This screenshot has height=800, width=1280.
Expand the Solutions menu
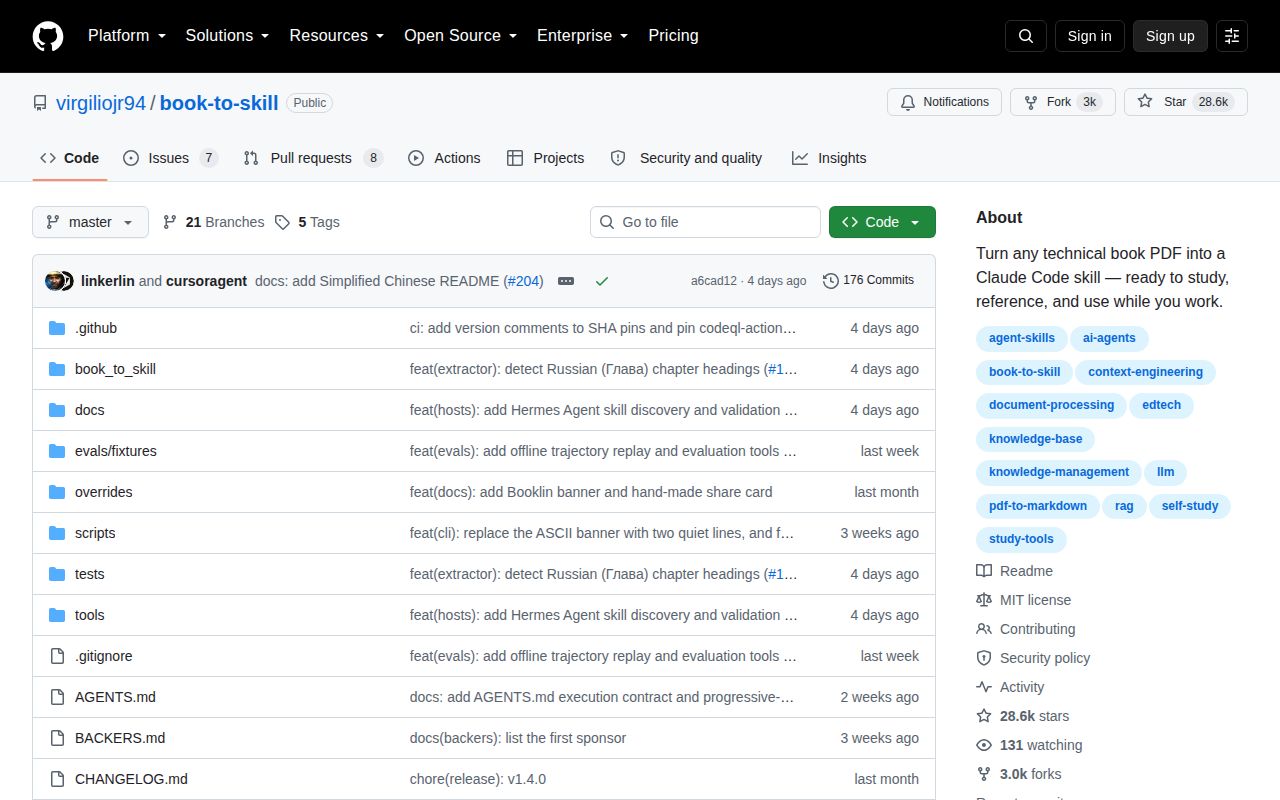tap(227, 35)
